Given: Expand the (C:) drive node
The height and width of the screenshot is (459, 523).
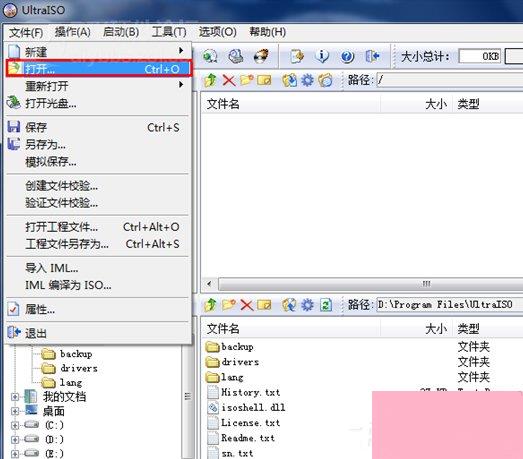Looking at the screenshot, I should coord(15,425).
